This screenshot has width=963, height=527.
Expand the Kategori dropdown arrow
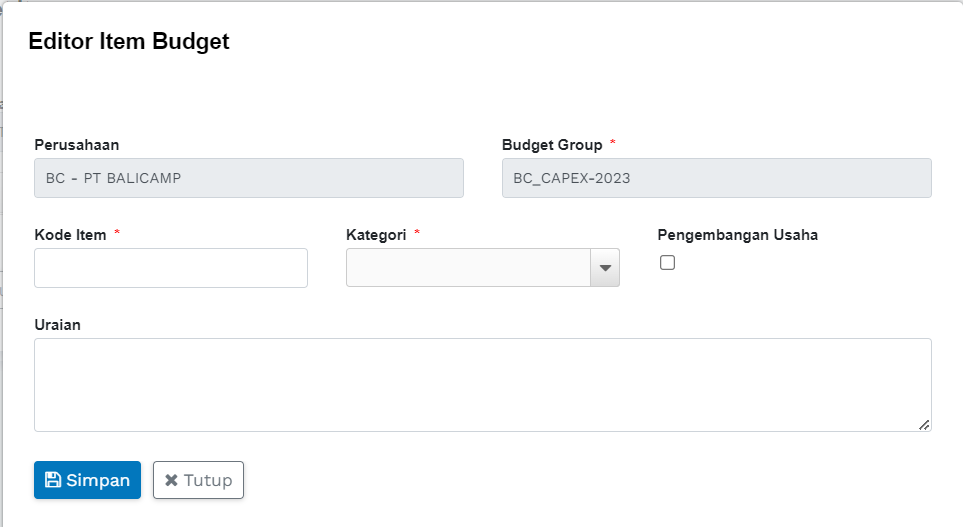605,268
